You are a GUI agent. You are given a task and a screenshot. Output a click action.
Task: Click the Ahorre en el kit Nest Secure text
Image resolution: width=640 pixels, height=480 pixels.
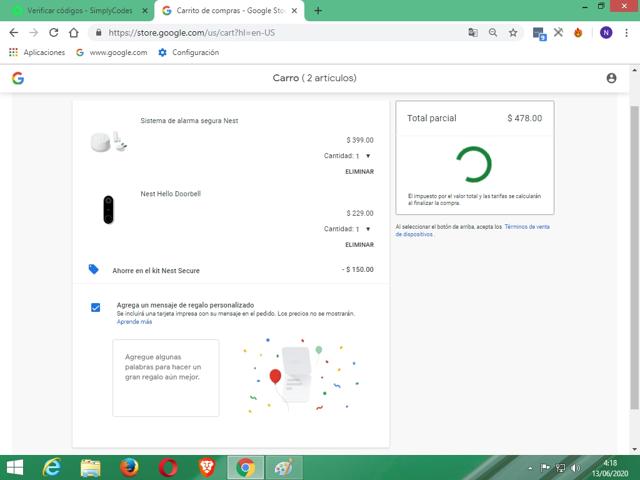pos(156,271)
